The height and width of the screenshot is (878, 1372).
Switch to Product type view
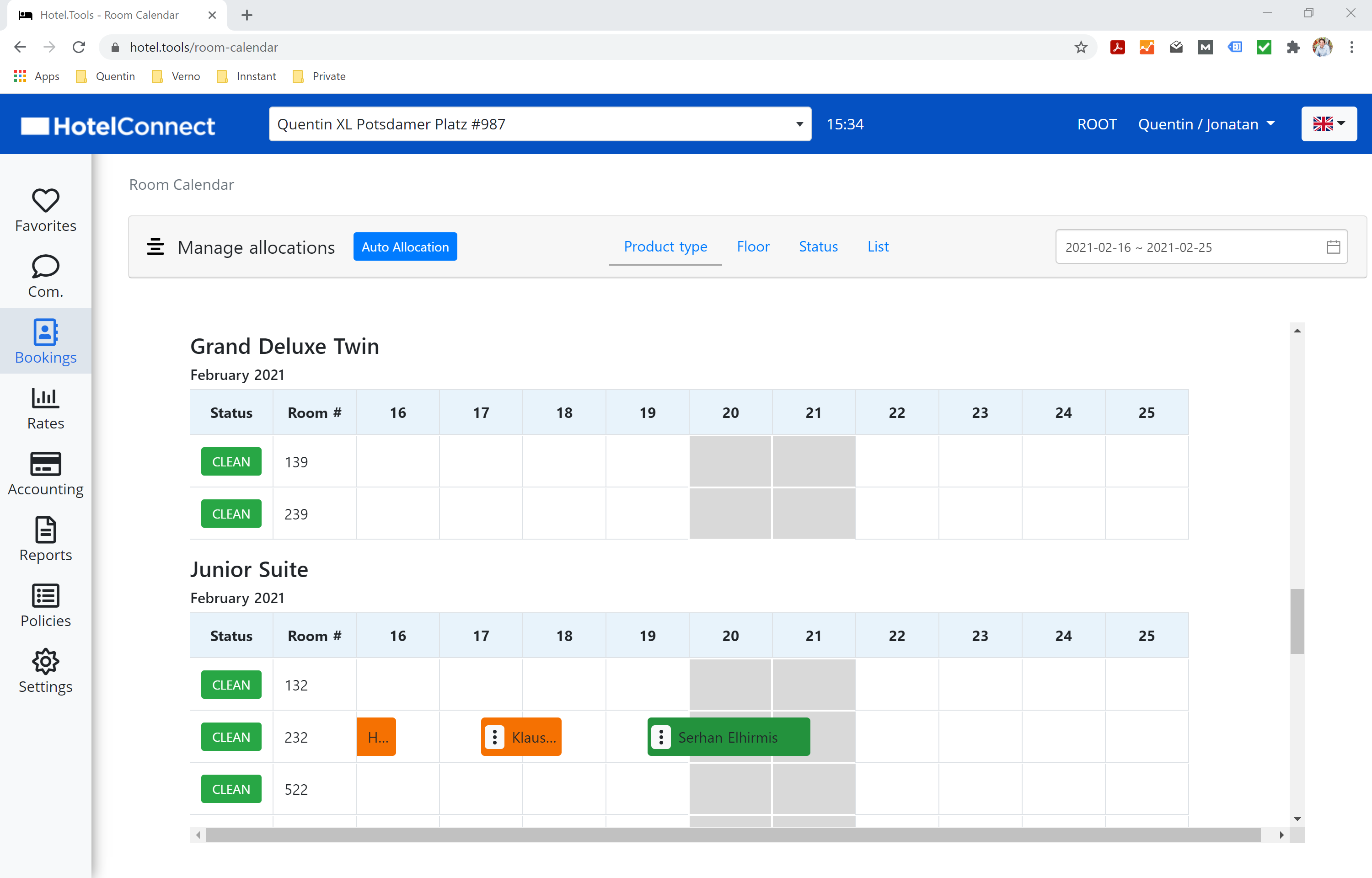665,246
